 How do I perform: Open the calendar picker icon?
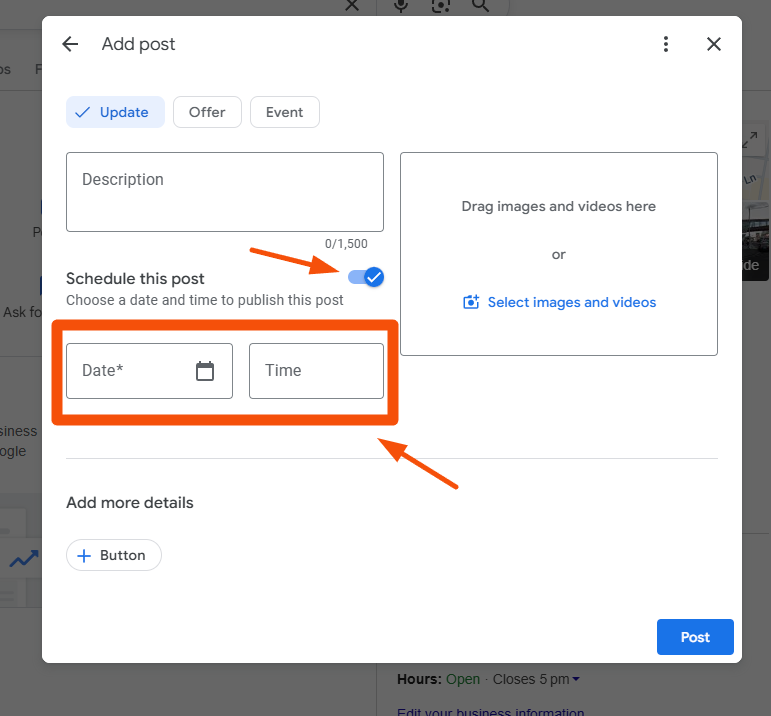(x=205, y=371)
